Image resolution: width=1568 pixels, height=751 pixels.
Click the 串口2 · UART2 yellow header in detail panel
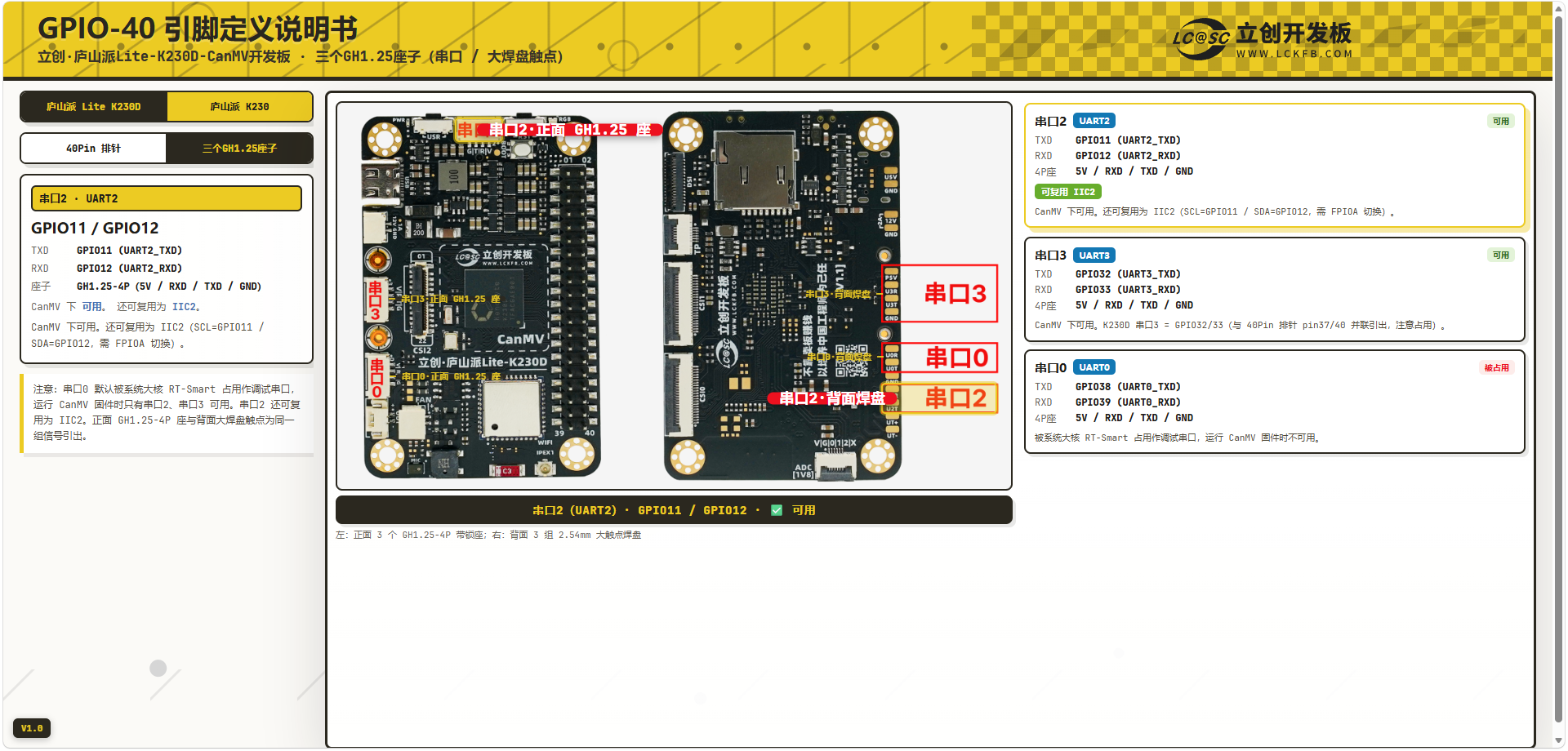[167, 198]
